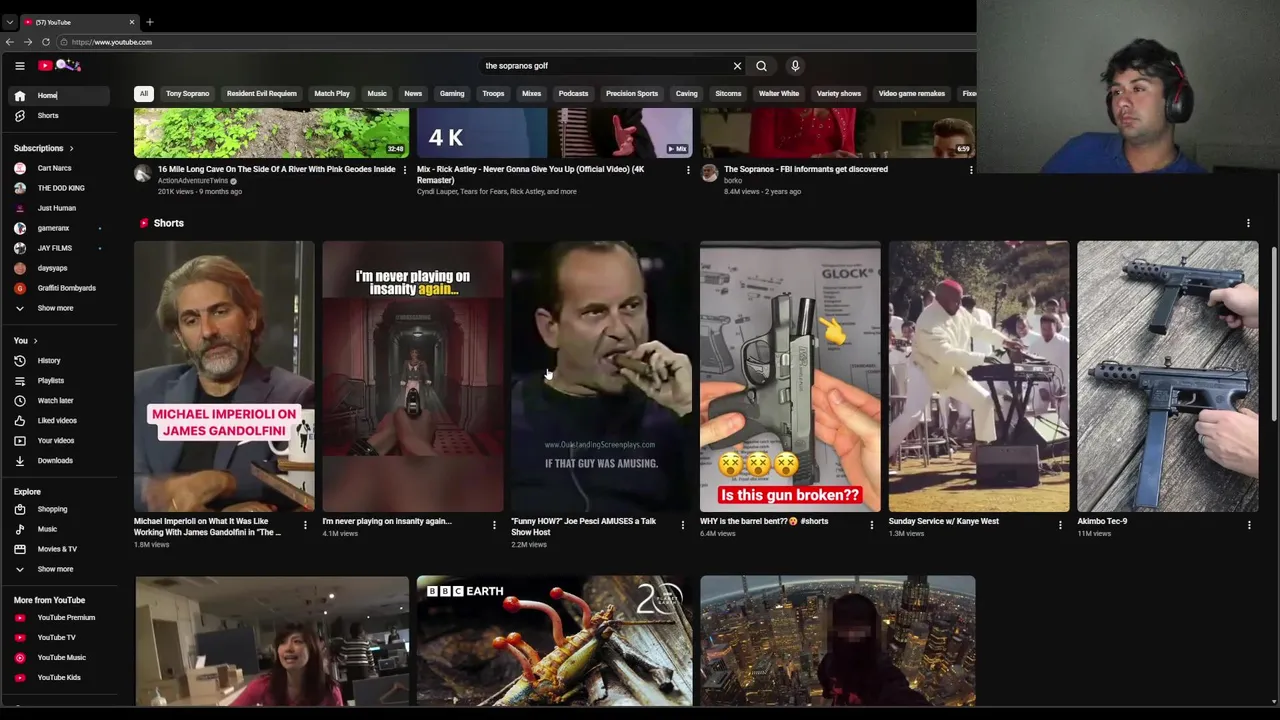
Task: Select the Precision Sports chip
Action: pyautogui.click(x=632, y=94)
